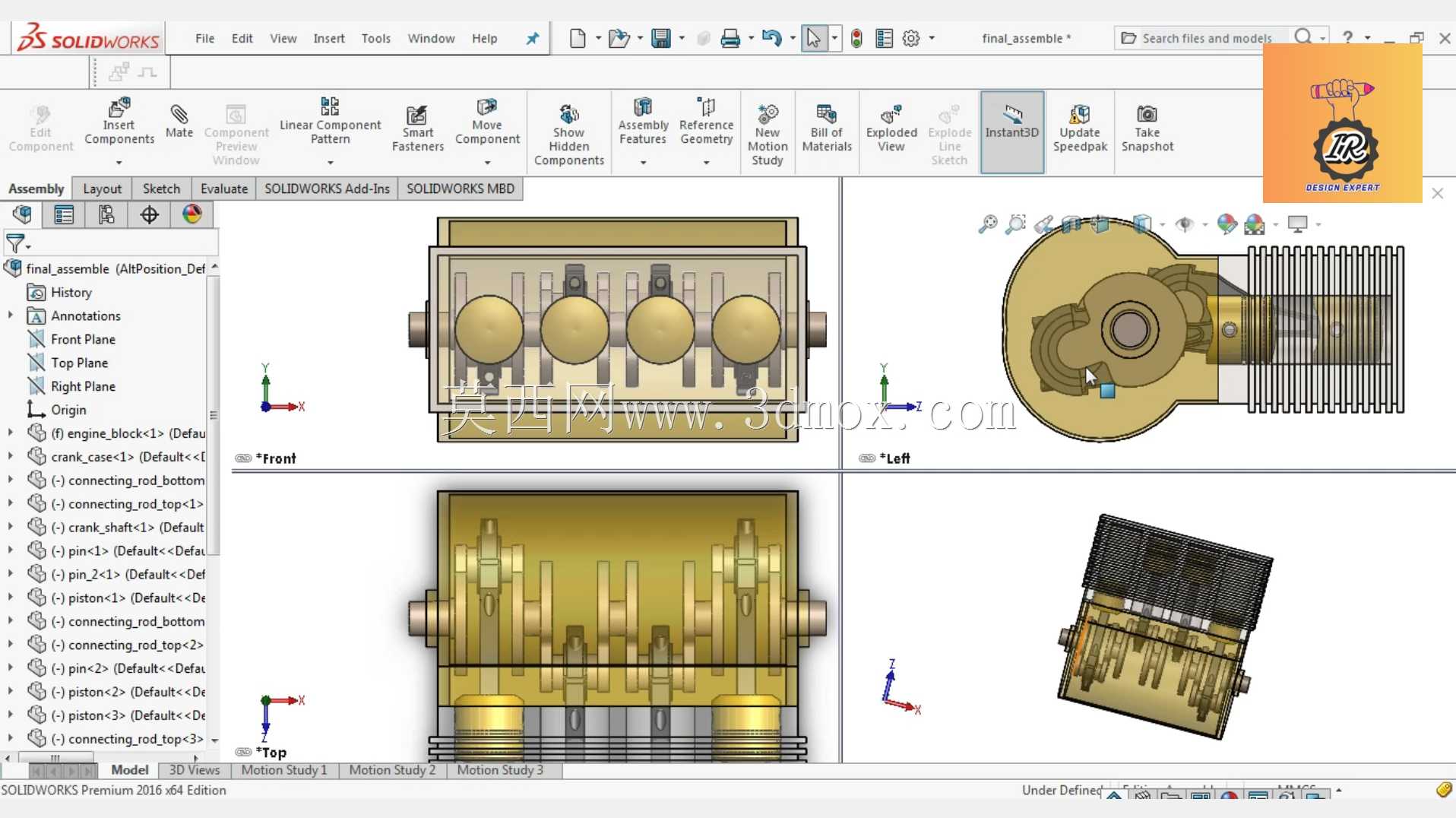The height and width of the screenshot is (818, 1456).
Task: Toggle the Hide/Show Items eye icon
Action: [x=1184, y=224]
